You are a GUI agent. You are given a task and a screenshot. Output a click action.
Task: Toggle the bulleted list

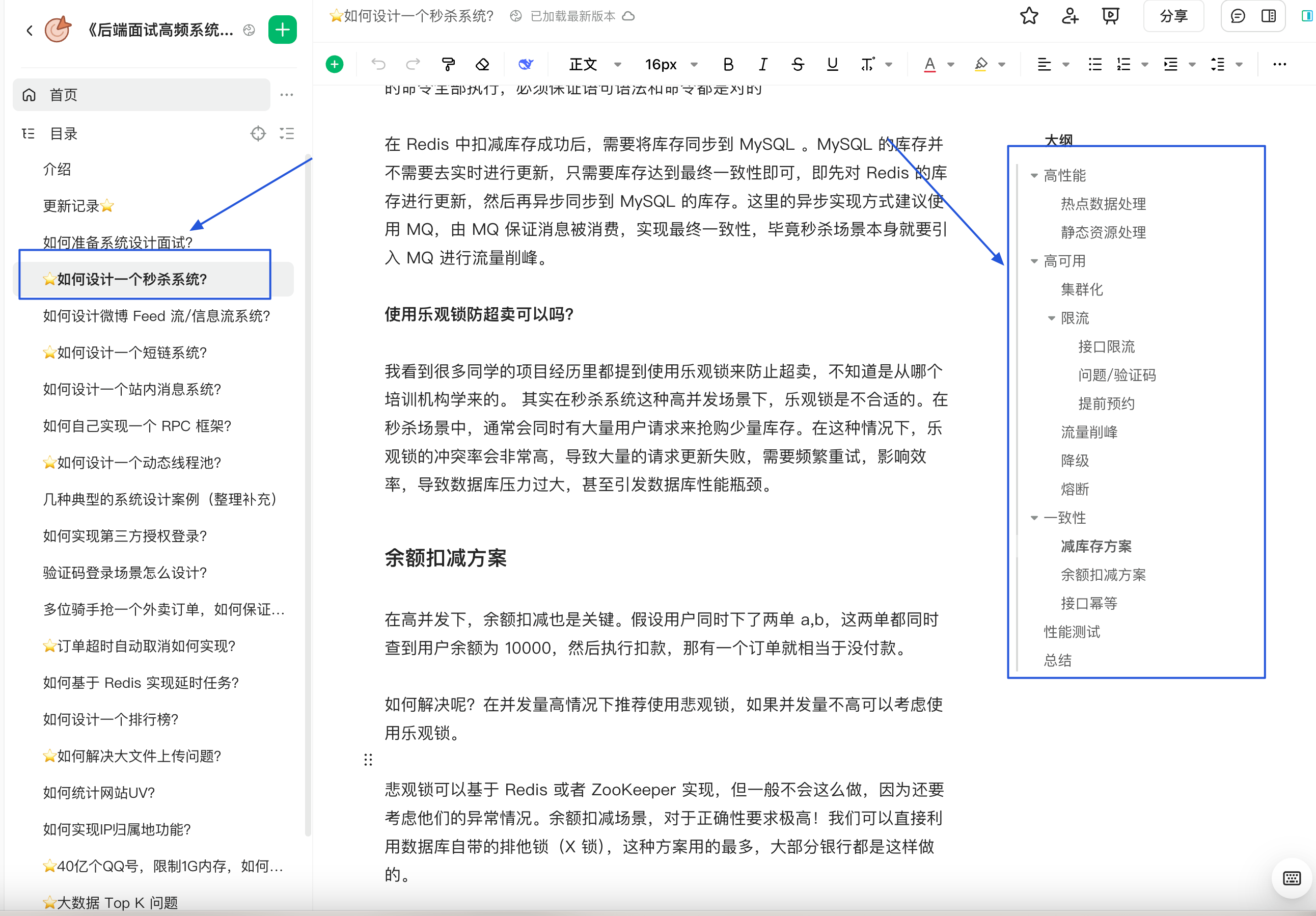(1095, 64)
